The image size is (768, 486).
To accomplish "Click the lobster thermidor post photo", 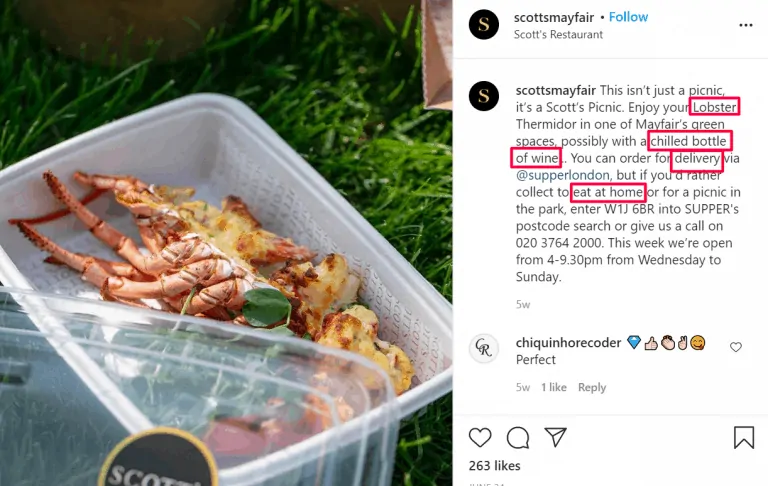I will point(226,243).
